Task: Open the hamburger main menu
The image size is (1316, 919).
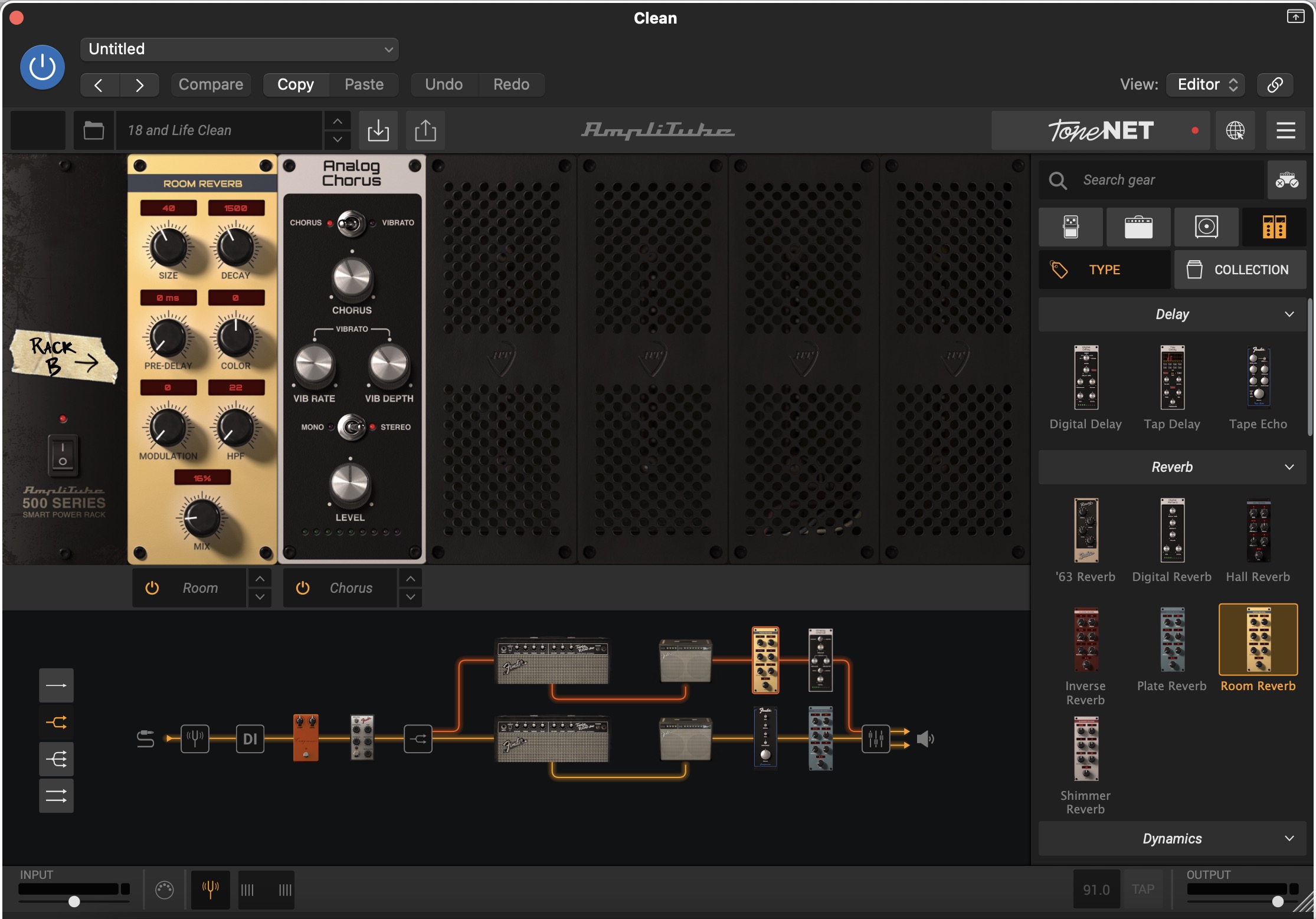Action: 1285,130
